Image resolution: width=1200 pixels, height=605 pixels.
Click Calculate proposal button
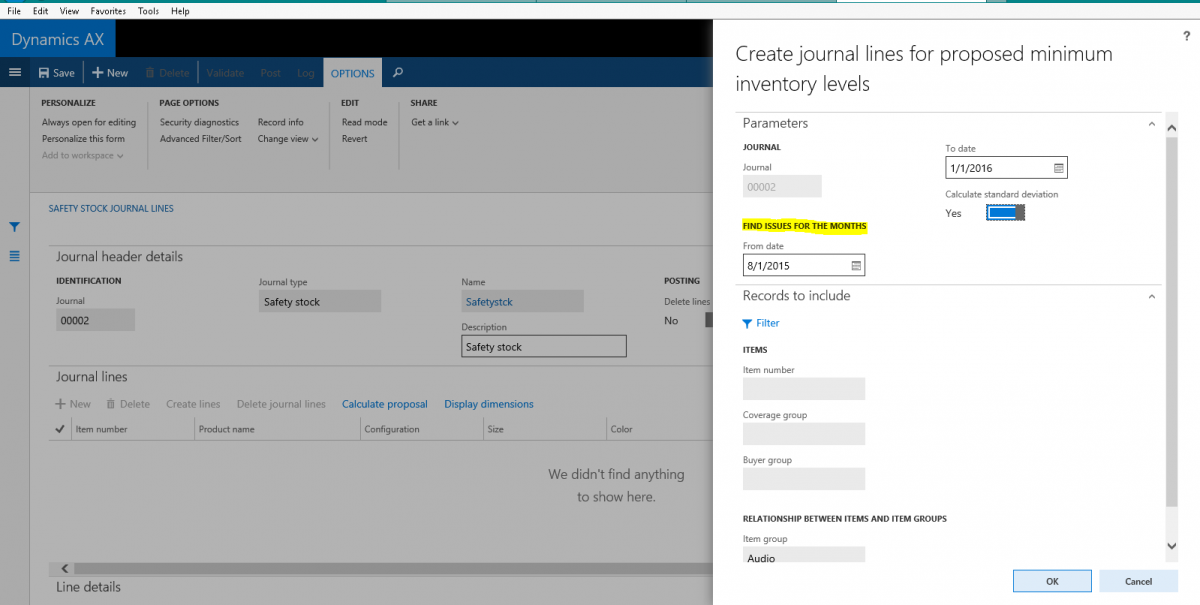point(384,404)
